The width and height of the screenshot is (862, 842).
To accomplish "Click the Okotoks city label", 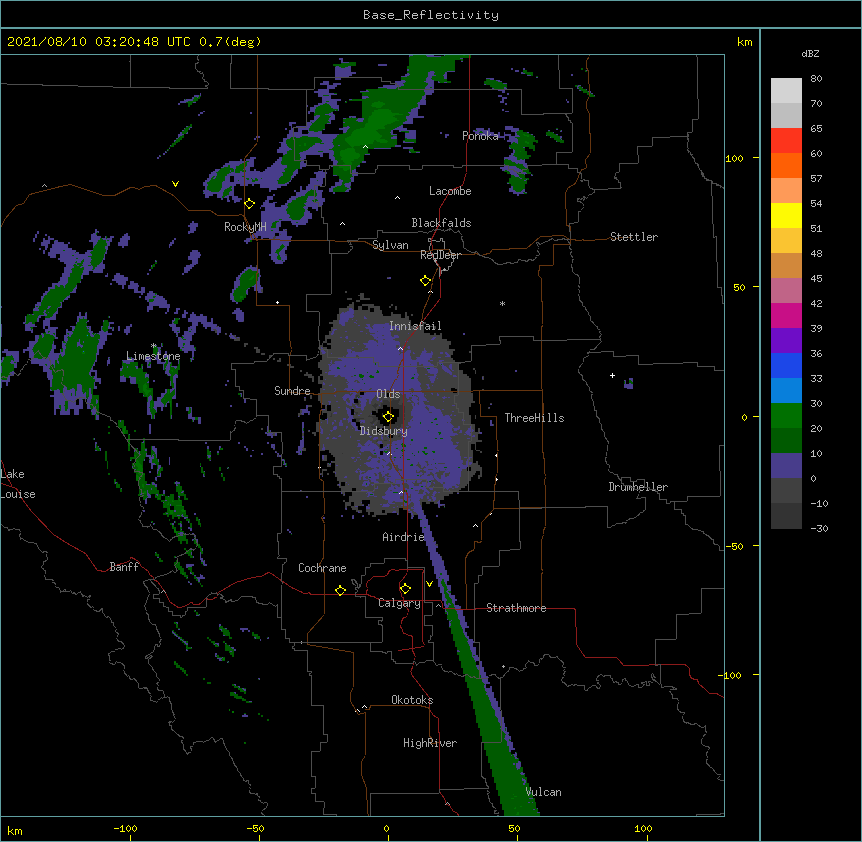I will click(412, 700).
